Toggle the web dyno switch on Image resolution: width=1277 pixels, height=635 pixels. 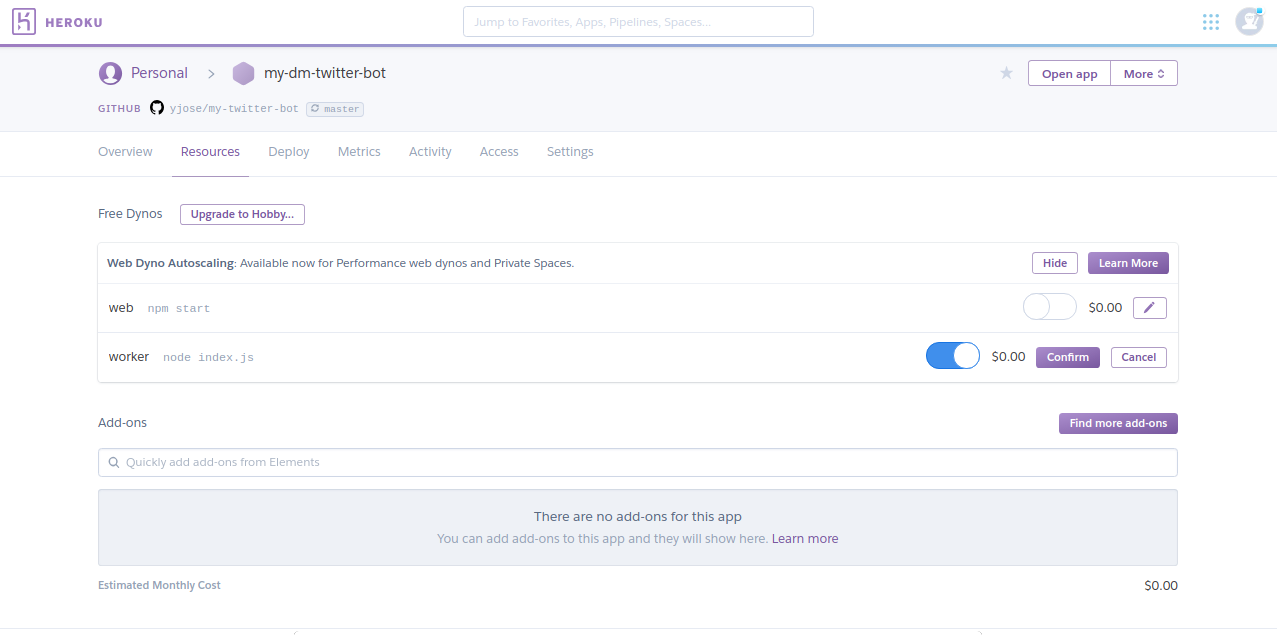(x=1049, y=307)
